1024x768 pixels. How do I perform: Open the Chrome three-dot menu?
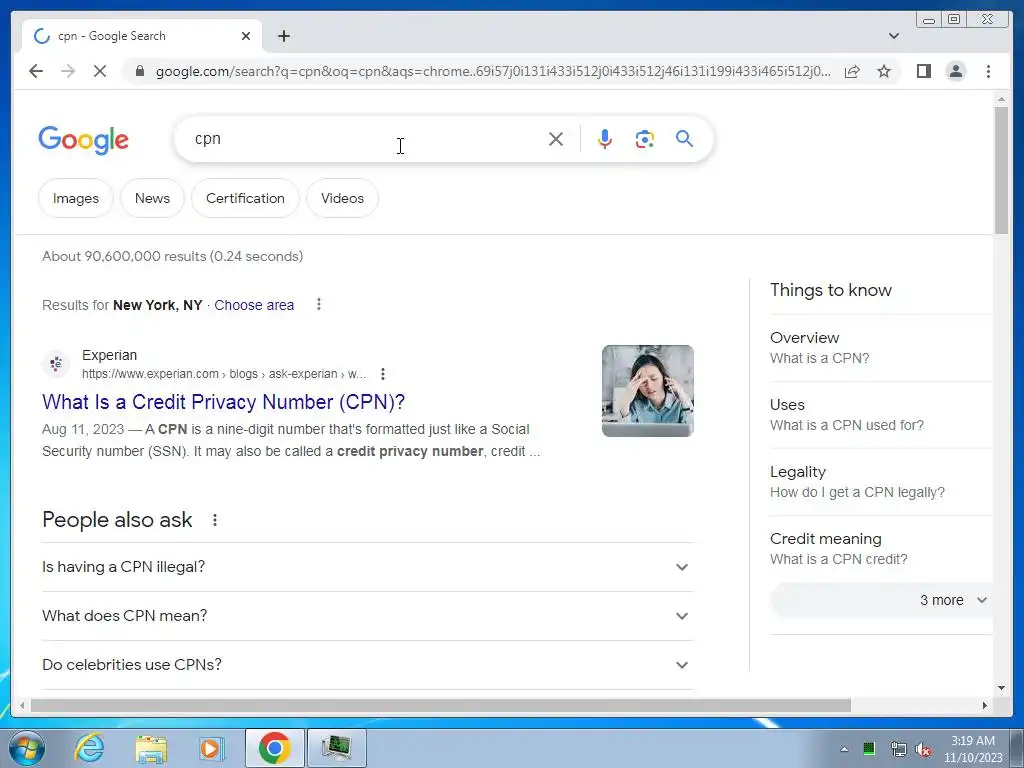[x=988, y=71]
